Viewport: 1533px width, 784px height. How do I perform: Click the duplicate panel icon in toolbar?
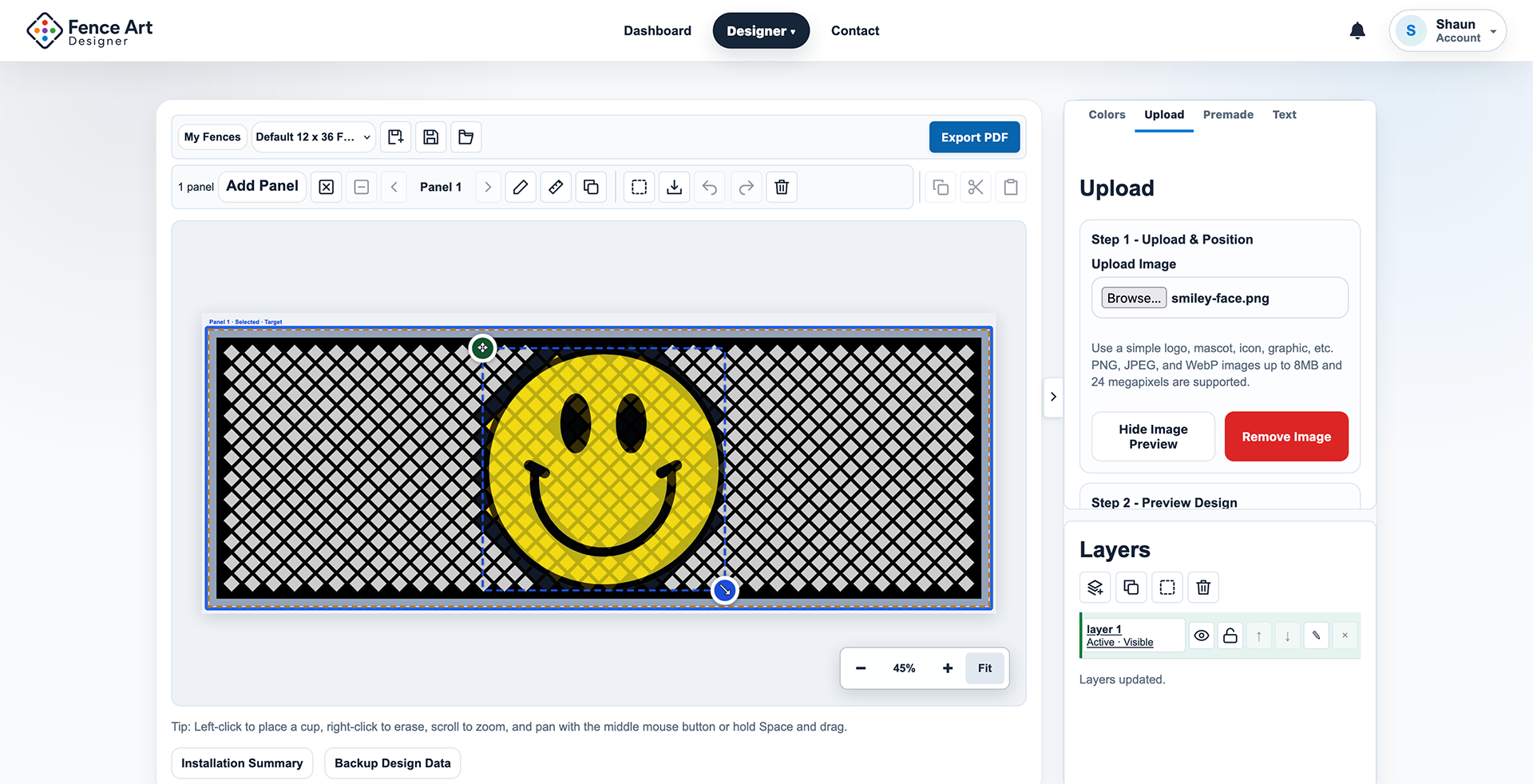591,187
